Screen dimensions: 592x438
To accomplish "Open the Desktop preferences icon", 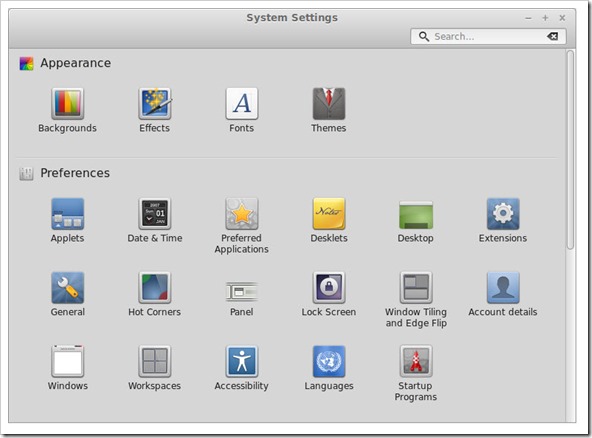I will tap(416, 214).
